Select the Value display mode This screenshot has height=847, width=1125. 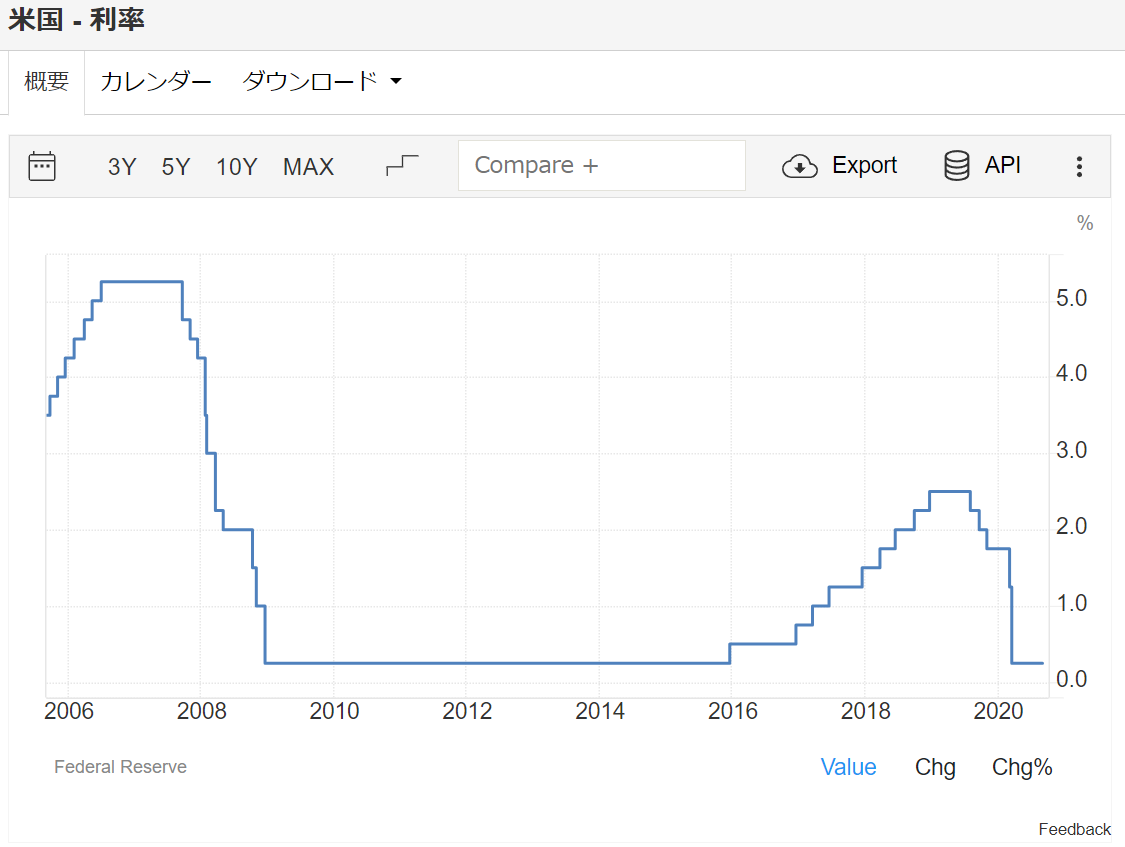848,767
